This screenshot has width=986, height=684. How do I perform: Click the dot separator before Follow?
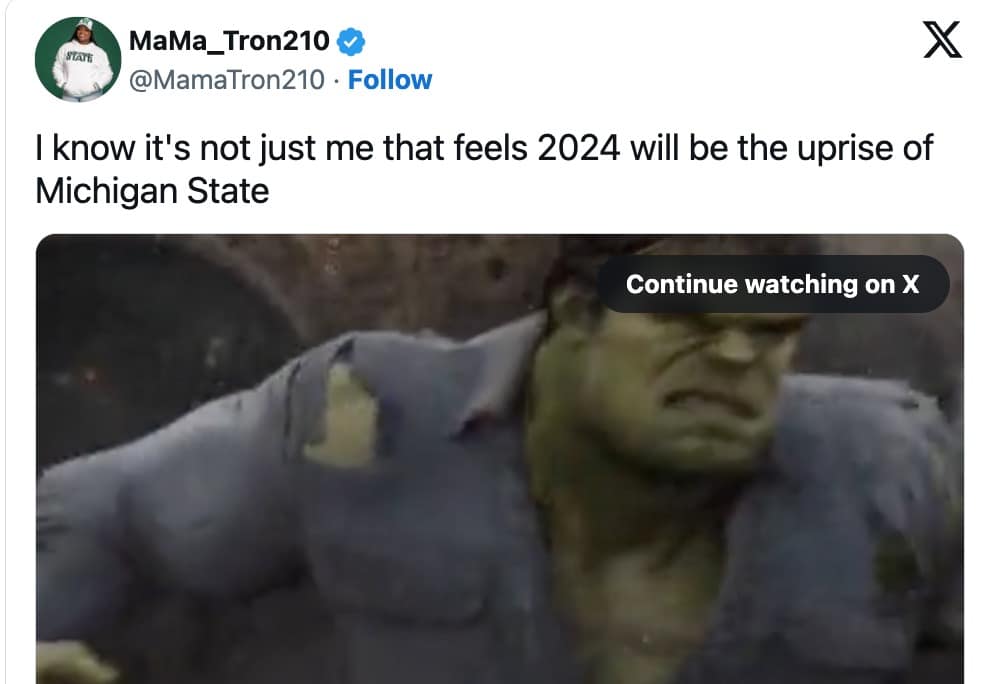[x=336, y=80]
